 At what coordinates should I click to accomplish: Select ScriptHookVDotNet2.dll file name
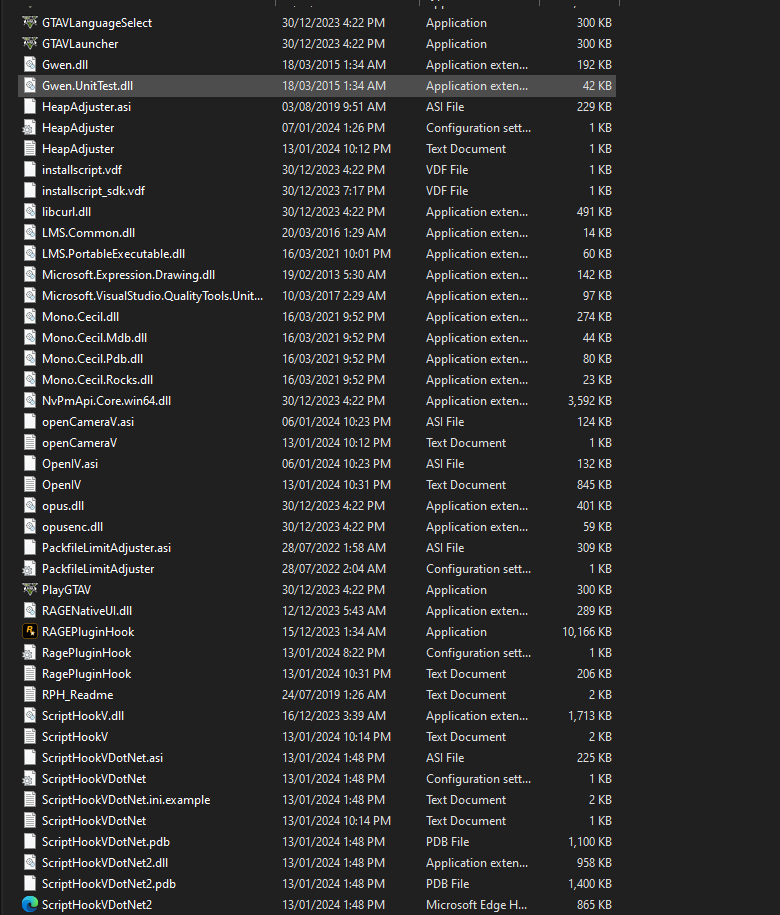click(x=105, y=863)
